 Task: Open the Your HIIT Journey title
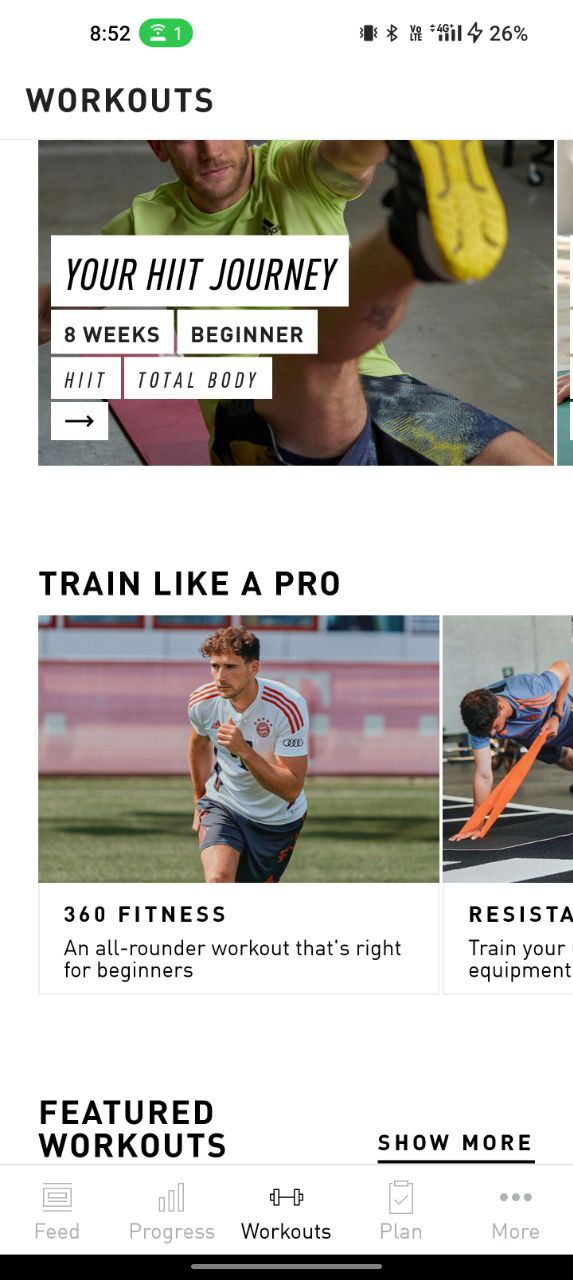200,271
